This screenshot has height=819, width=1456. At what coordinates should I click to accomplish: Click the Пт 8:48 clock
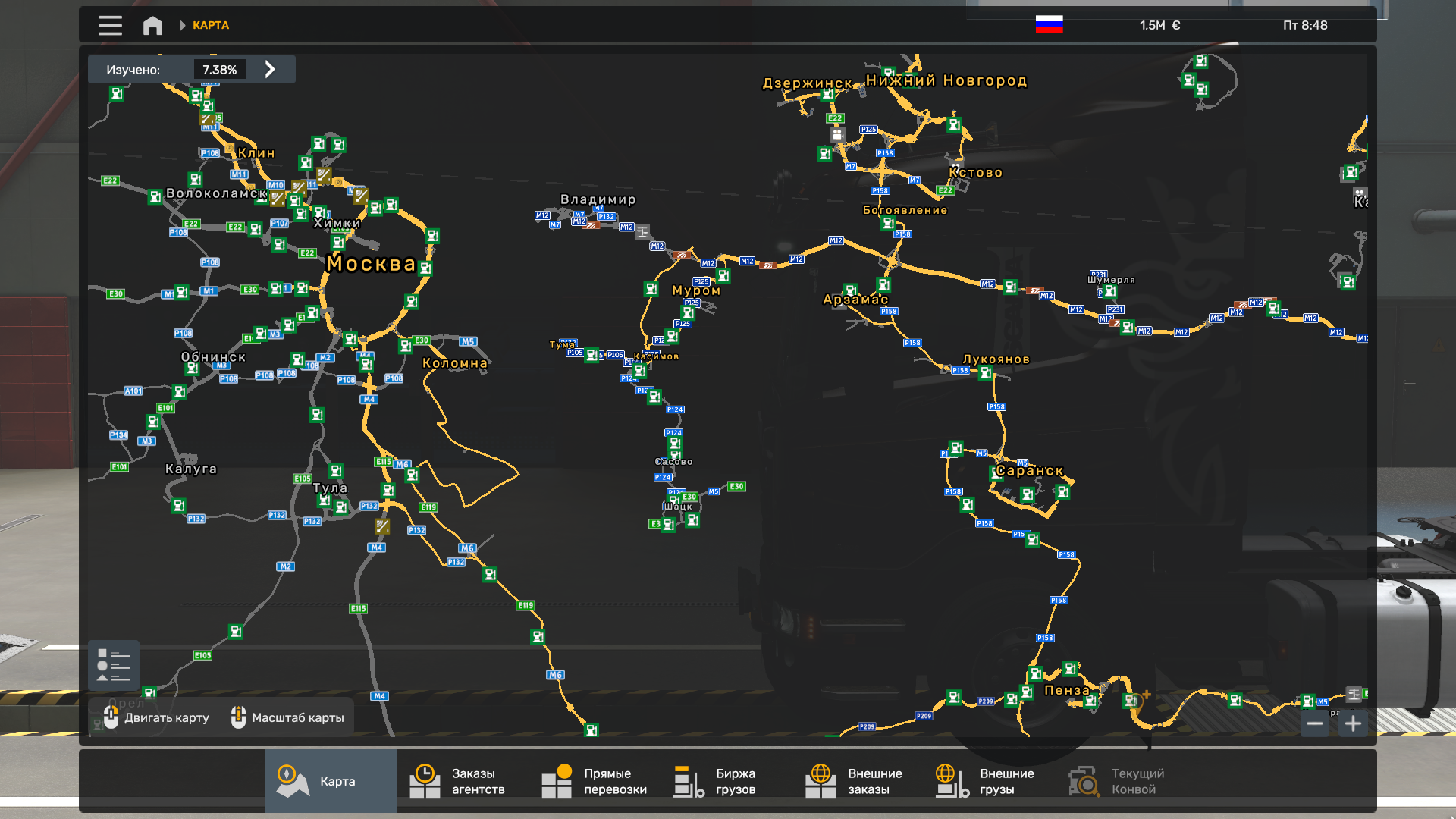(x=1304, y=25)
